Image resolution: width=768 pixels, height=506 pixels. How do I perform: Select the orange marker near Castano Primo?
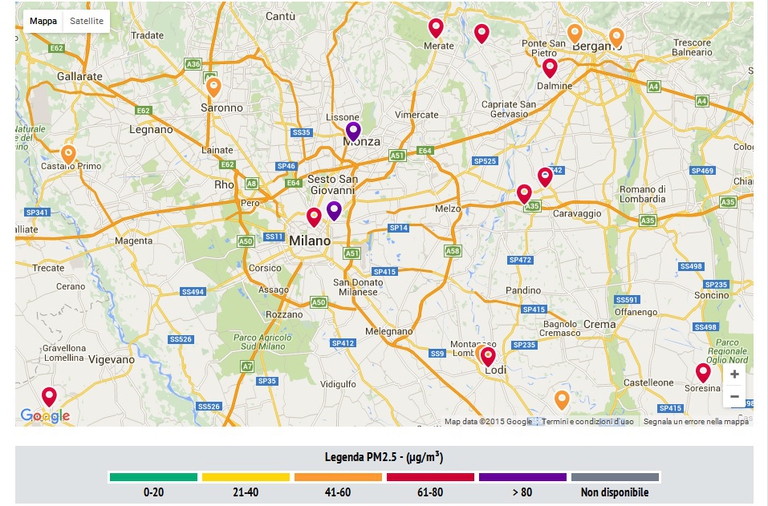point(68,153)
